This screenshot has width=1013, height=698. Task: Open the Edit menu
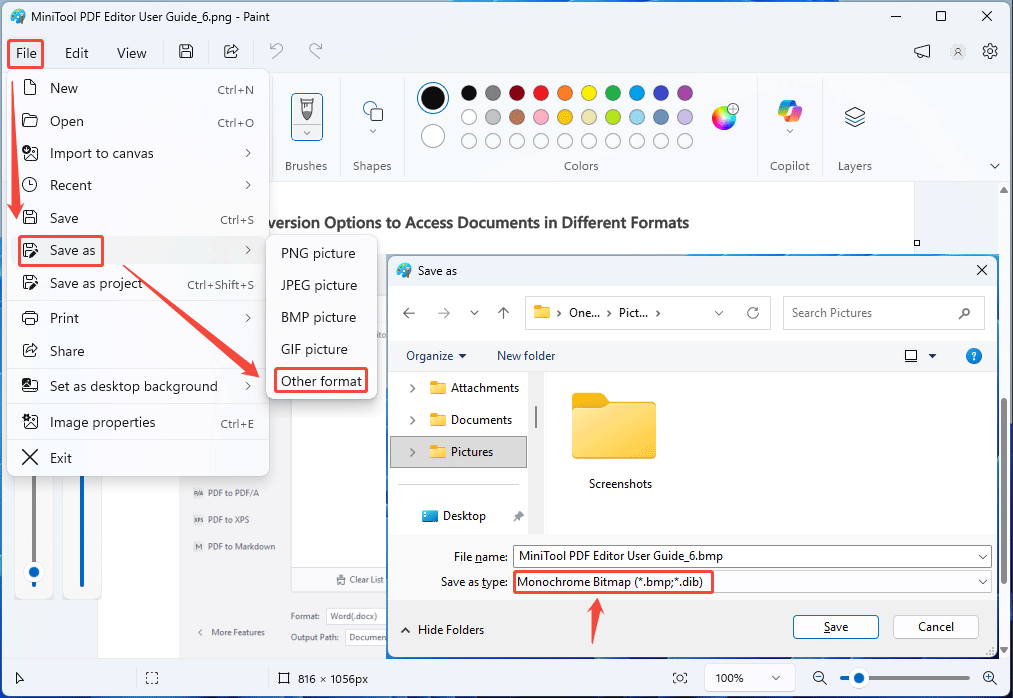tap(76, 53)
